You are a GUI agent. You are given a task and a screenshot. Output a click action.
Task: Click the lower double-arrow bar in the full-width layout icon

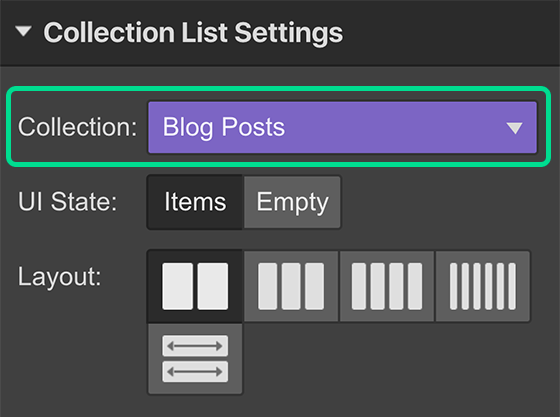[x=195, y=372]
